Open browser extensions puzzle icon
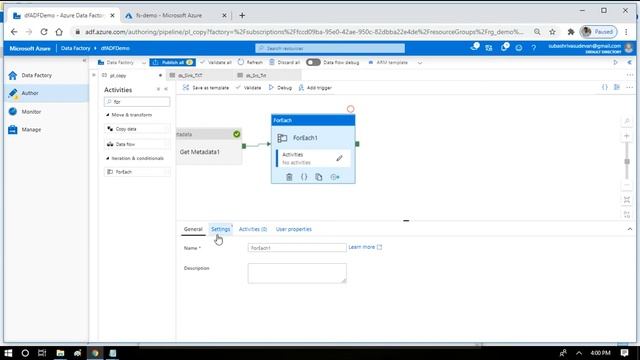This screenshot has width=640, height=360. (x=571, y=32)
